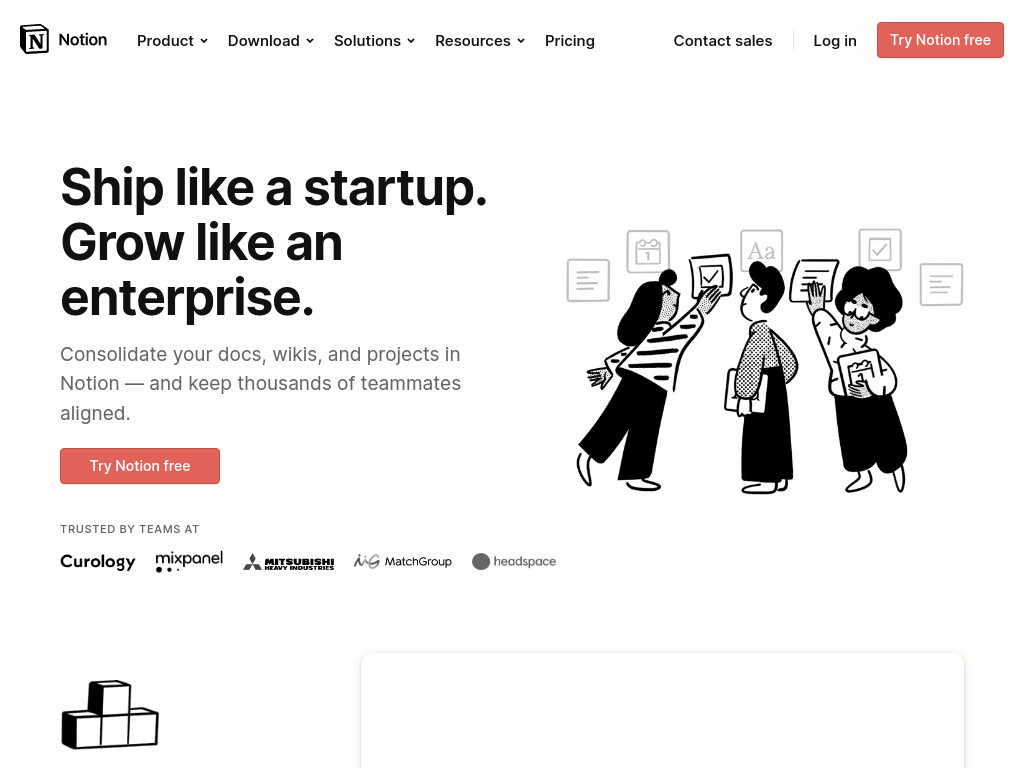The height and width of the screenshot is (768, 1024).
Task: Go to the Pricing page
Action: 569,40
